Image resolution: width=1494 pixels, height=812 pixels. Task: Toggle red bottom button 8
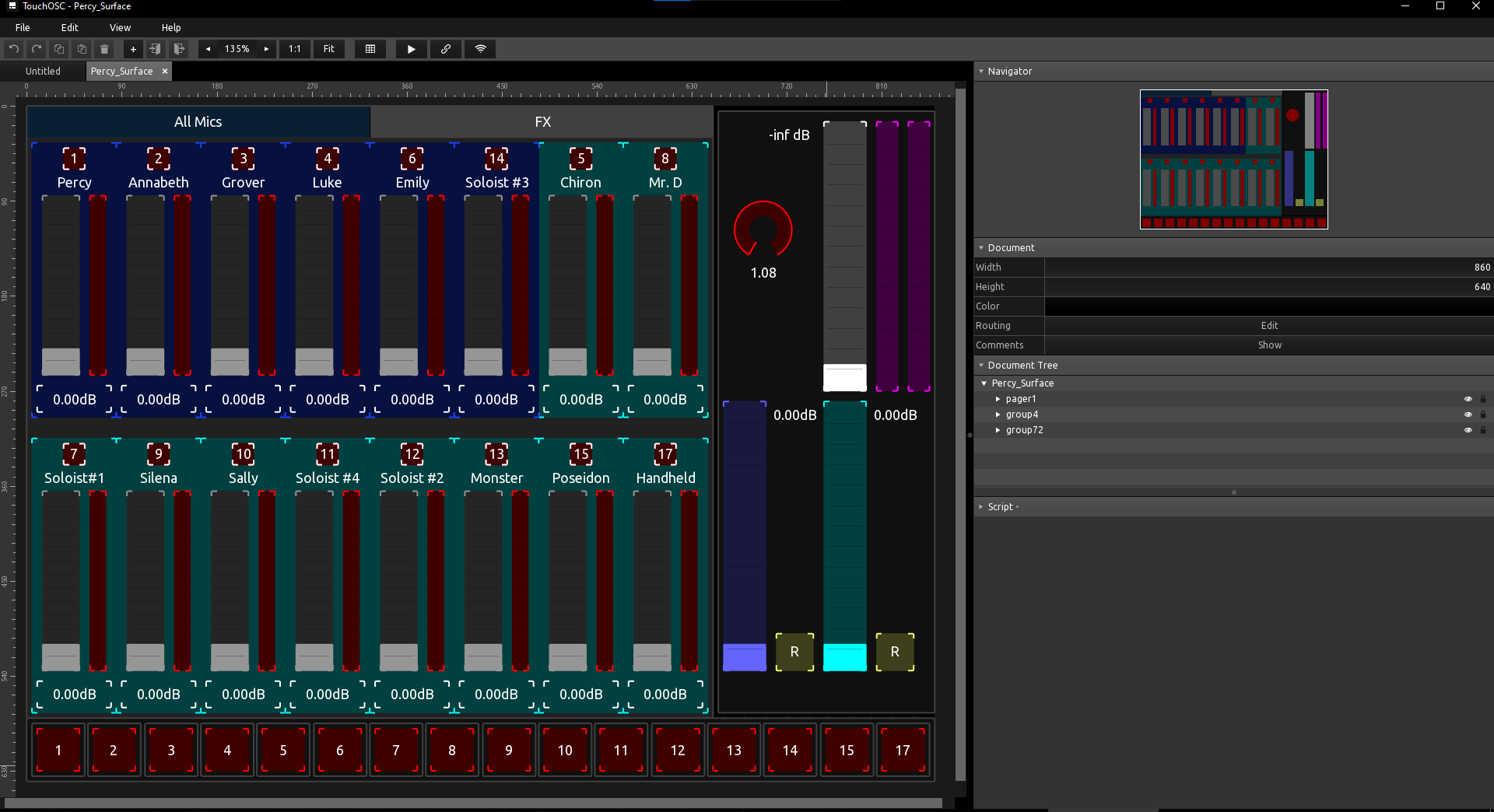[x=452, y=750]
